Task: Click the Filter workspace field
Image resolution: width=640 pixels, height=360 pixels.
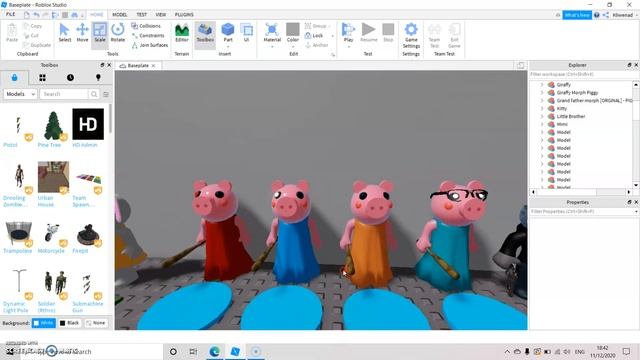Action: [584, 74]
